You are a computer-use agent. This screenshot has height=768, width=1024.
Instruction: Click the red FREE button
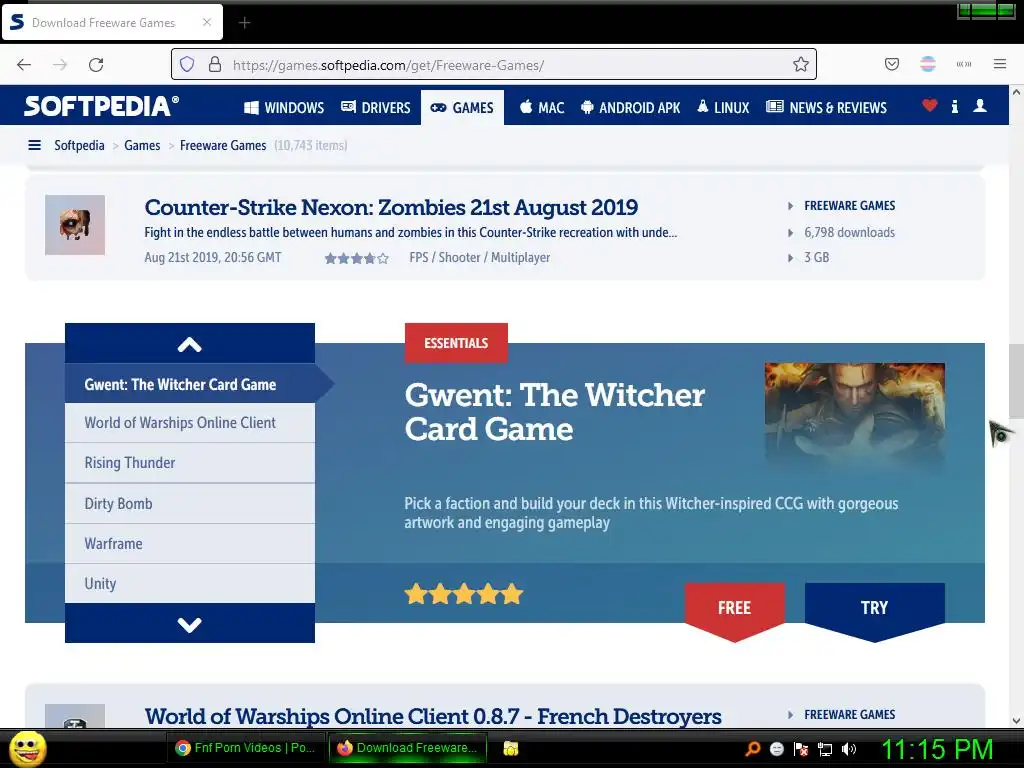(735, 609)
